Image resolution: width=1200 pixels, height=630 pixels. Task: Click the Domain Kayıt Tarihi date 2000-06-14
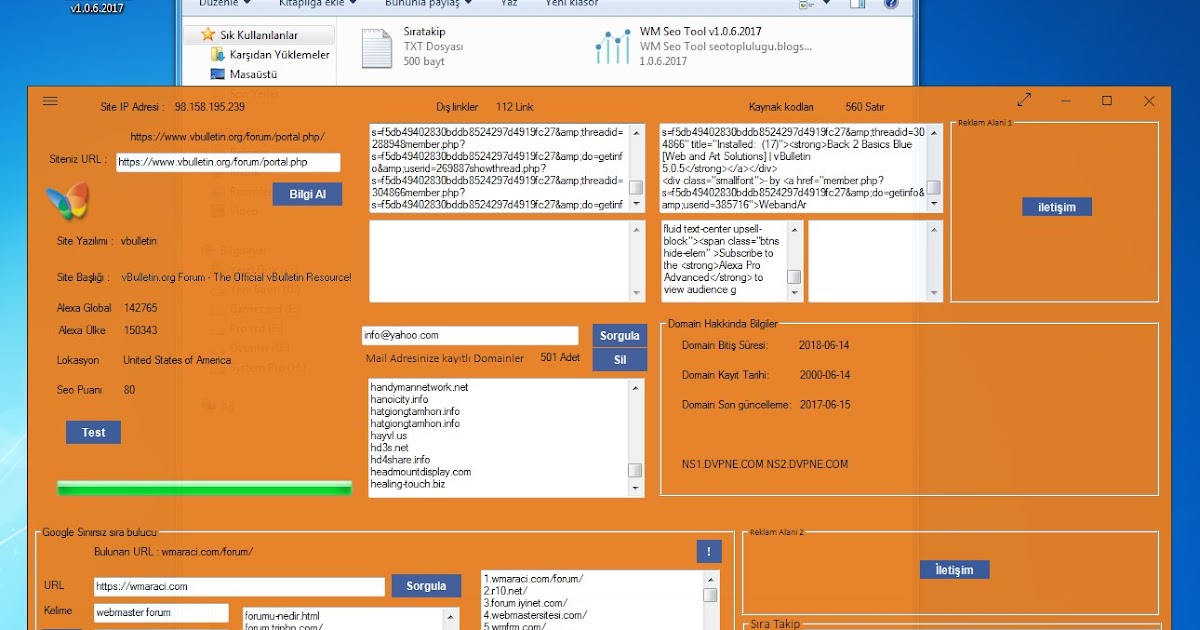824,375
